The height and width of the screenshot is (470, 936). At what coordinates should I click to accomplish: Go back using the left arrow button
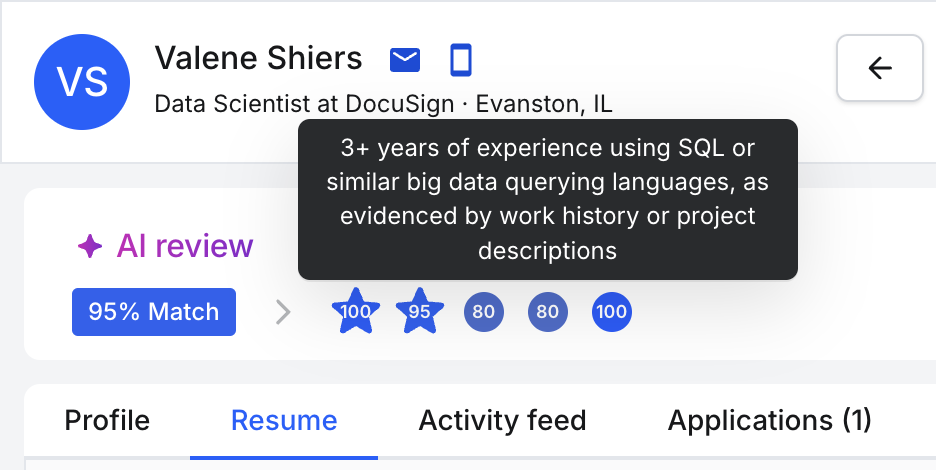click(x=880, y=68)
